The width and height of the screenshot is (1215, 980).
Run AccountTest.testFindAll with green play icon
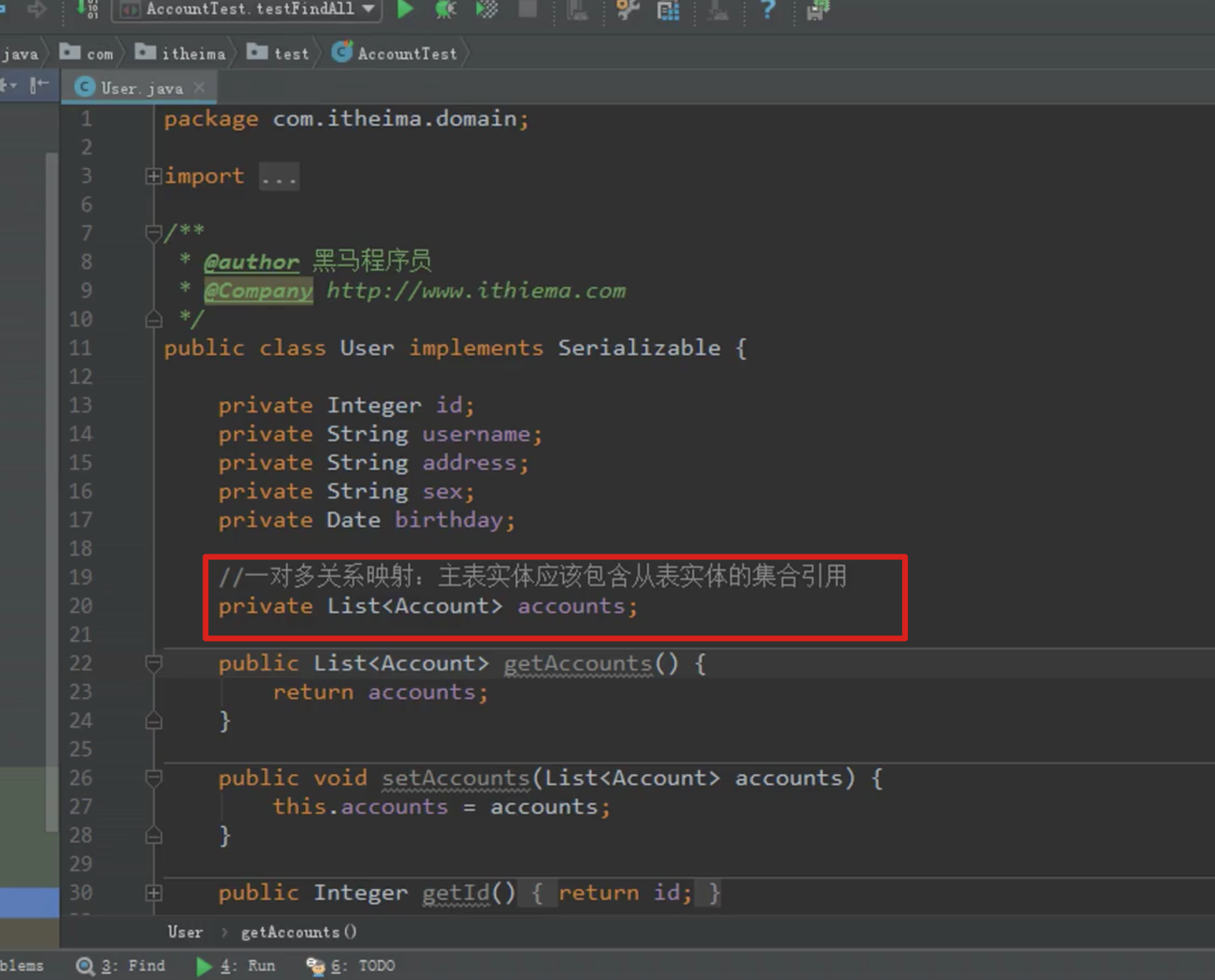coord(405,9)
